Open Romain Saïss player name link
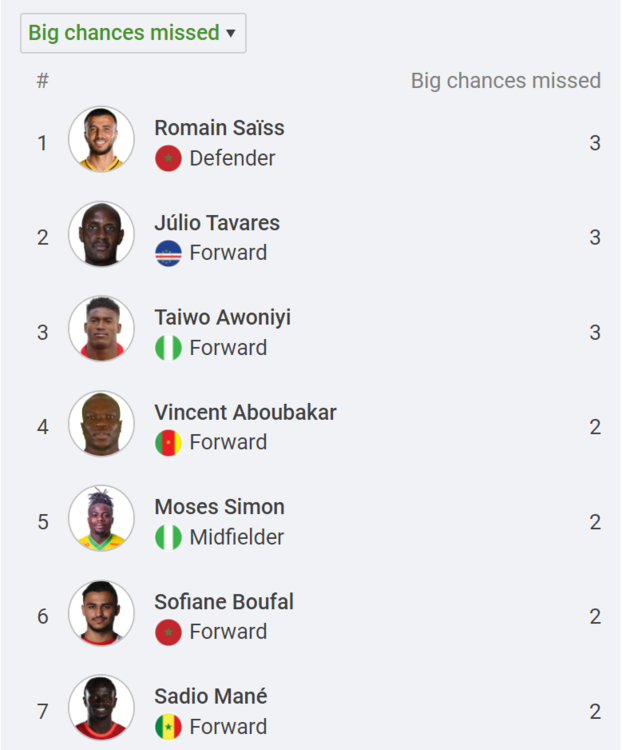 219,128
